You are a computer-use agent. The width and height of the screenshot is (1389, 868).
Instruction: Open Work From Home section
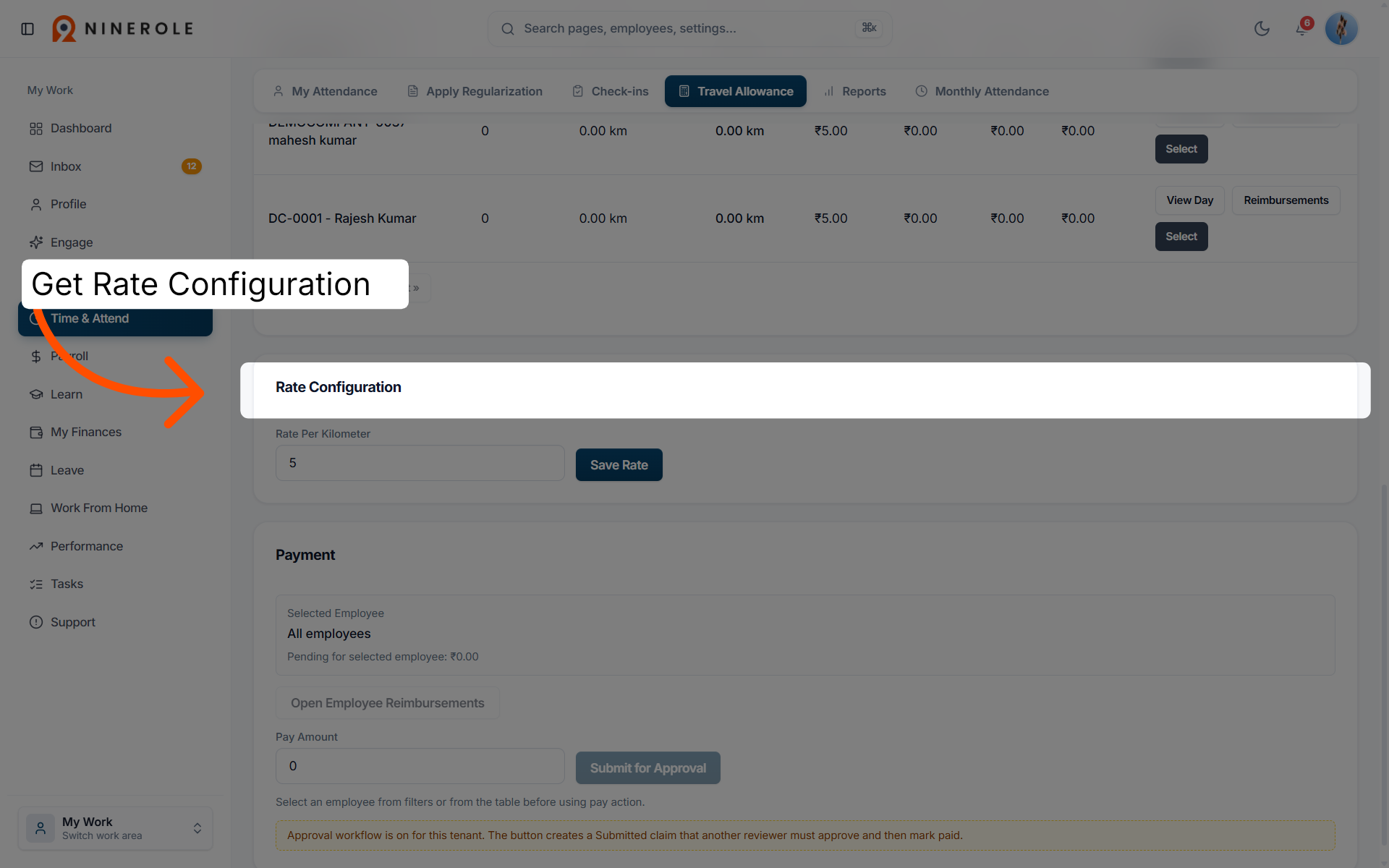coord(116,508)
